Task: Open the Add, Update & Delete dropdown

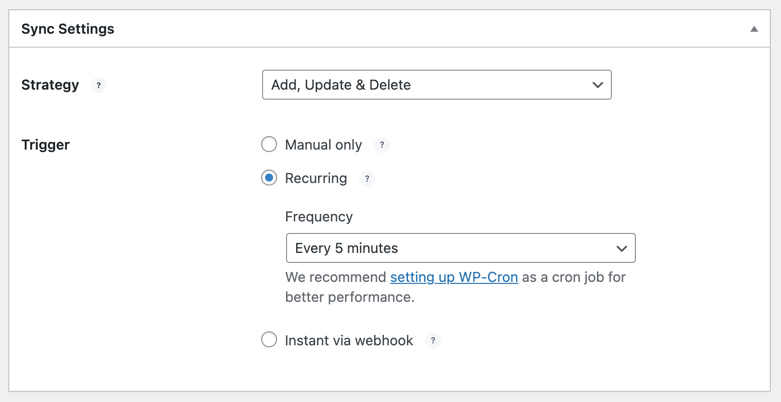Action: pos(437,85)
